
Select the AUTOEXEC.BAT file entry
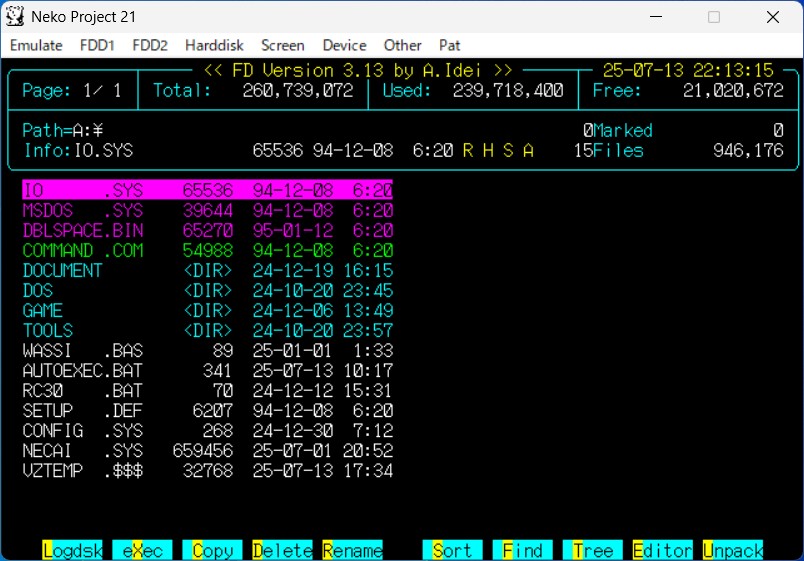coord(82,370)
